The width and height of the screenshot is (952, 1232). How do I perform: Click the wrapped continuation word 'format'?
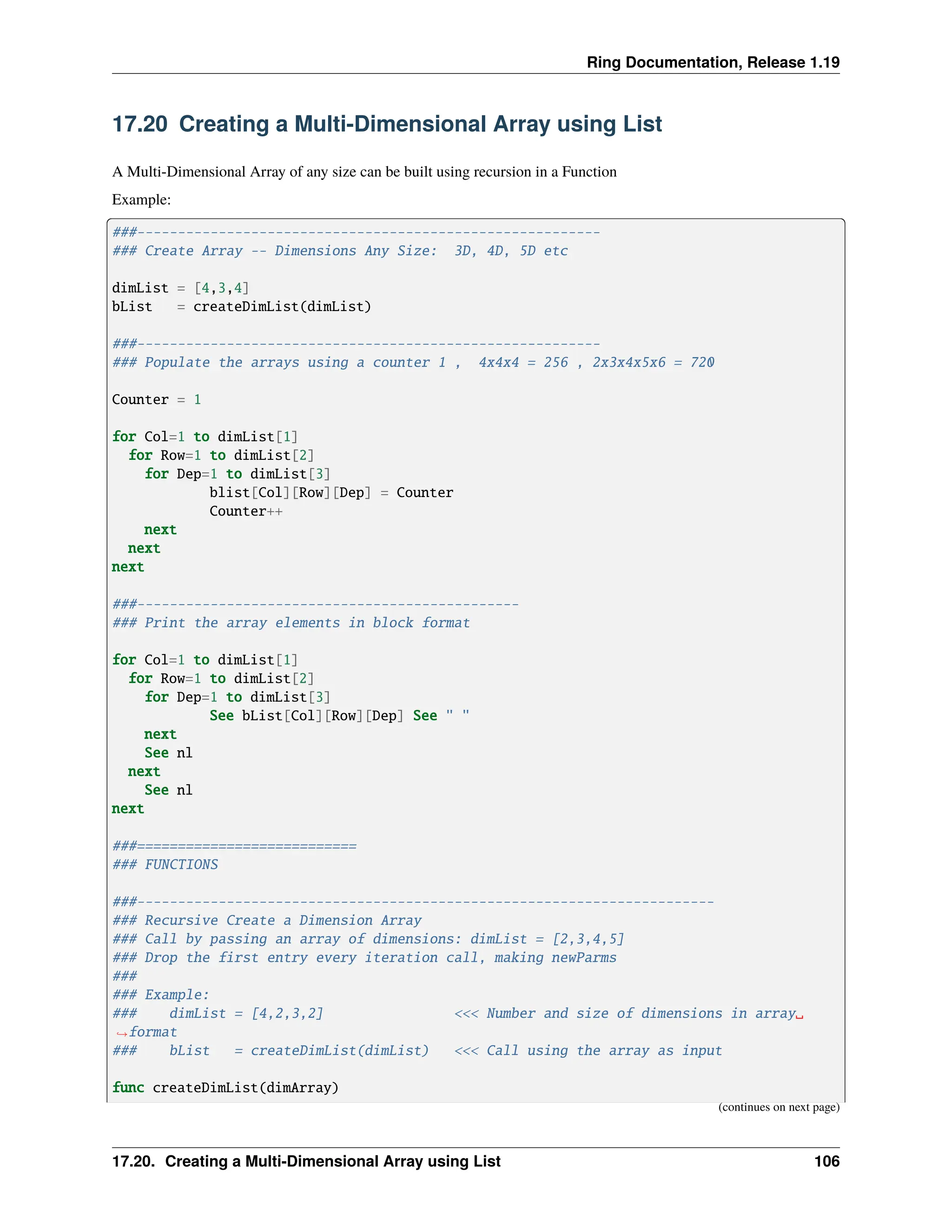pos(153,1032)
